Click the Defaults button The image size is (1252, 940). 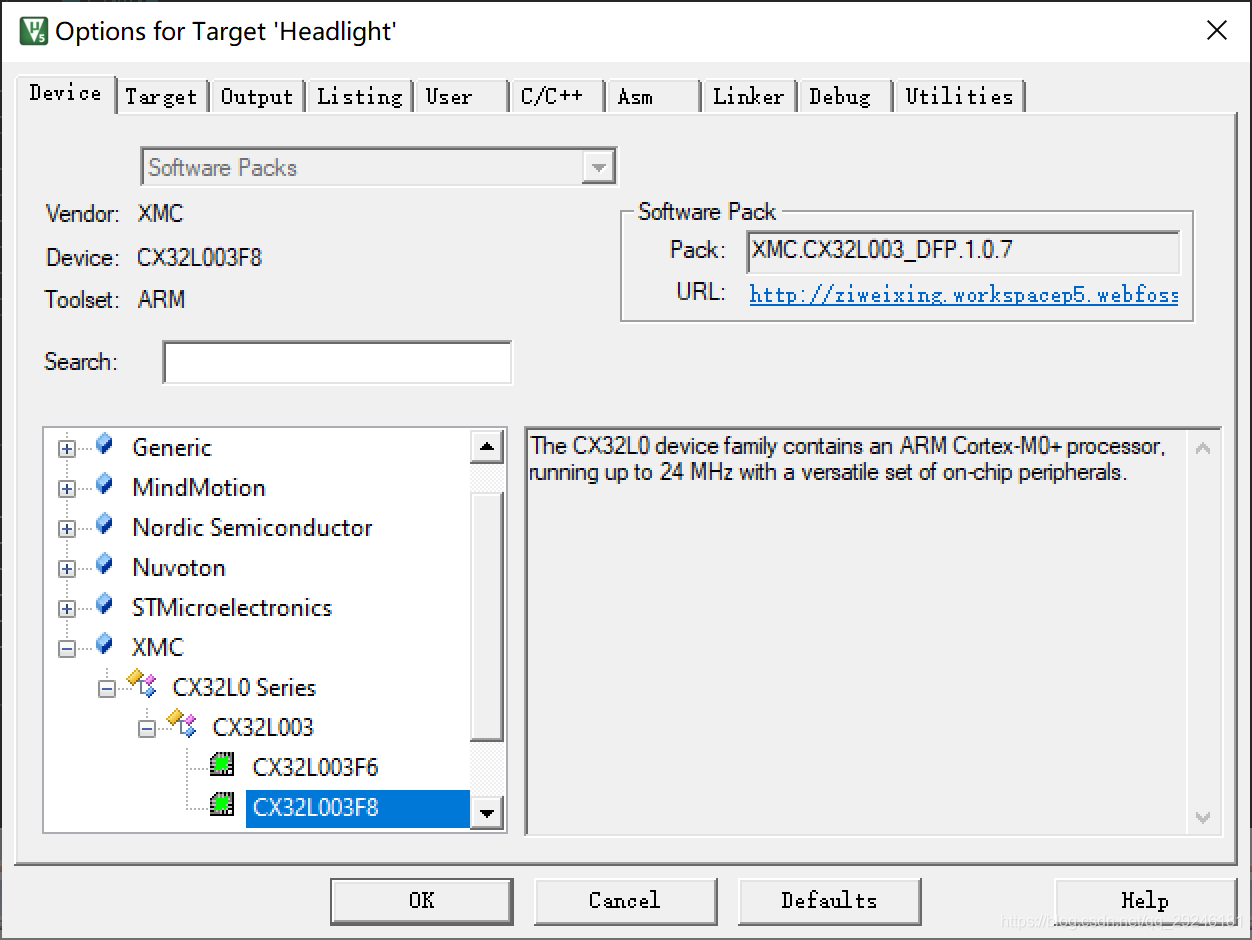pos(829,900)
